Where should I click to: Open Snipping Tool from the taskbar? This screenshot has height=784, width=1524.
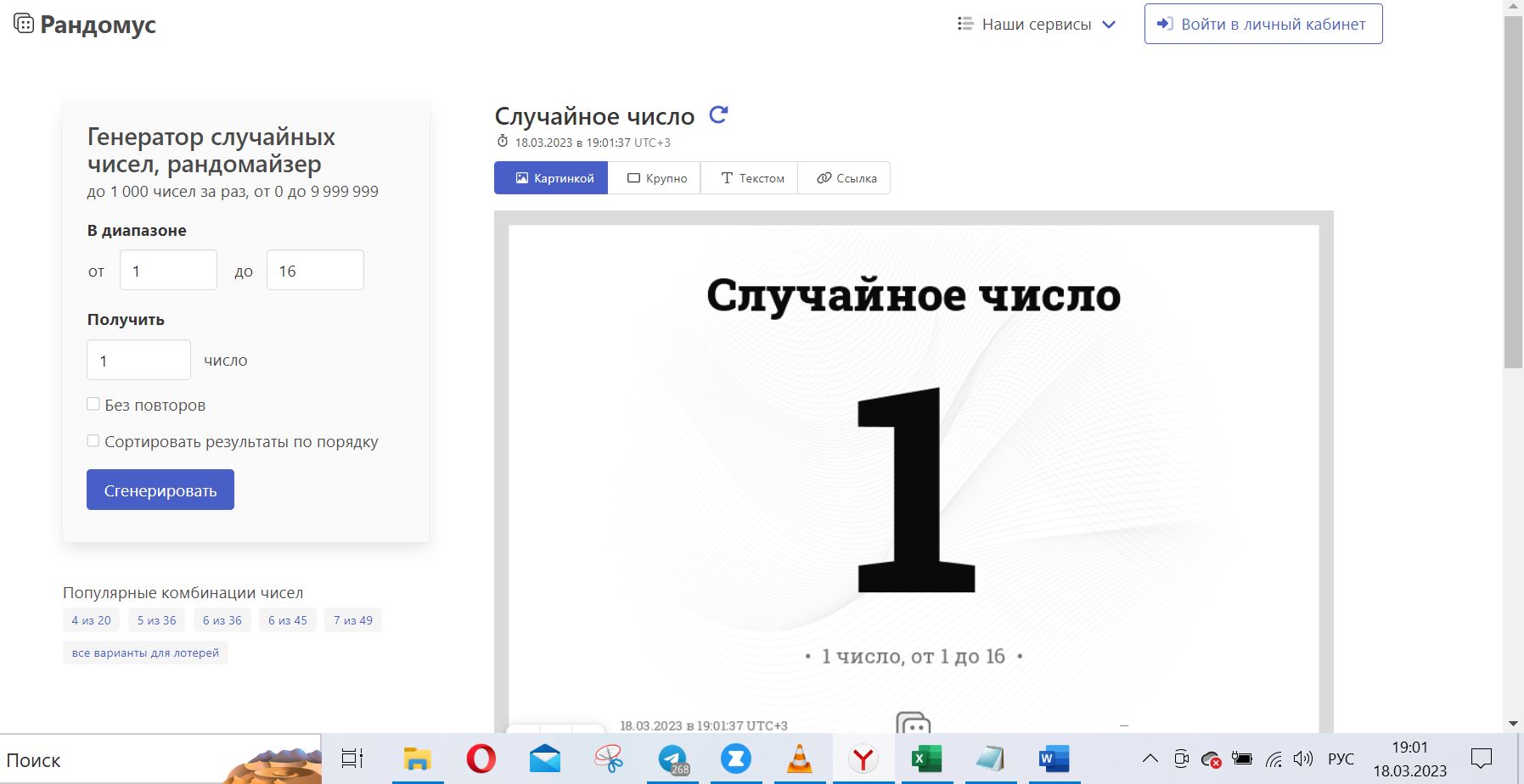[x=609, y=759]
